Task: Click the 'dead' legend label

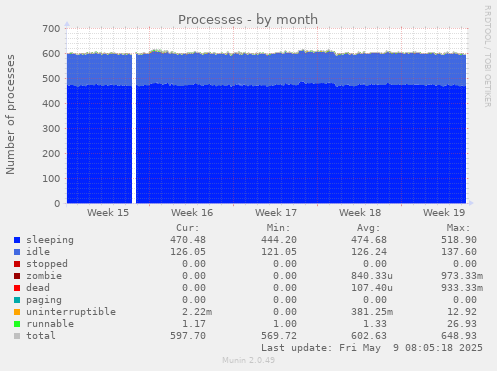Action: tap(38, 288)
